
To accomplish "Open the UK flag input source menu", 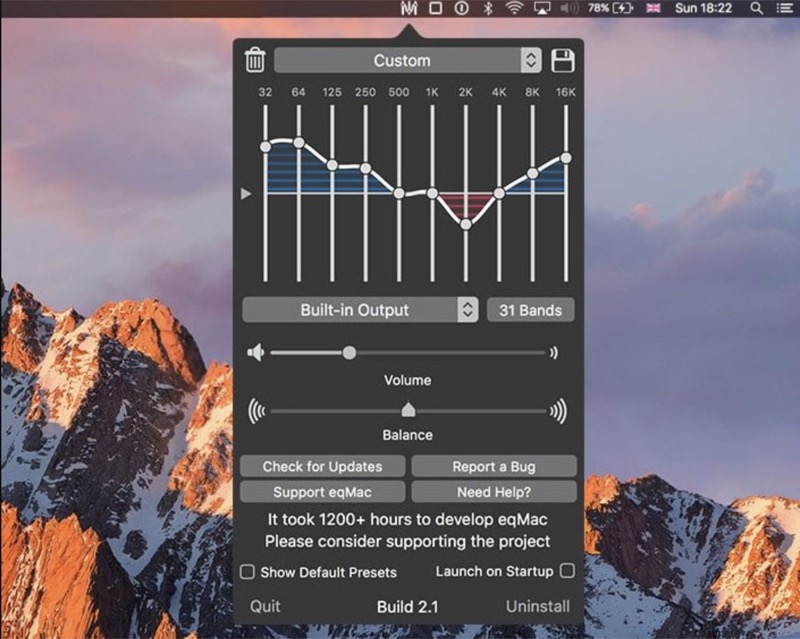I will click(653, 8).
